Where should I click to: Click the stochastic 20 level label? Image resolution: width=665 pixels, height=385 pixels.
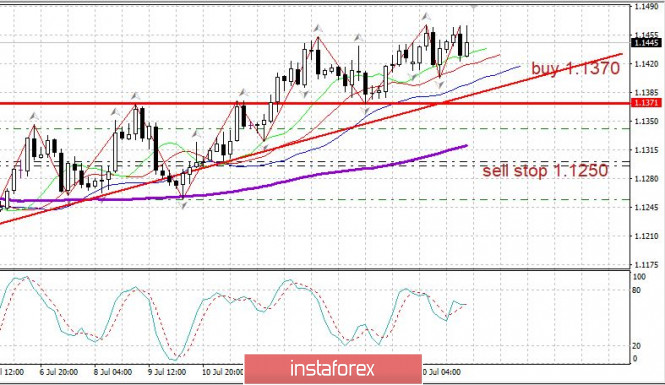click(x=636, y=346)
